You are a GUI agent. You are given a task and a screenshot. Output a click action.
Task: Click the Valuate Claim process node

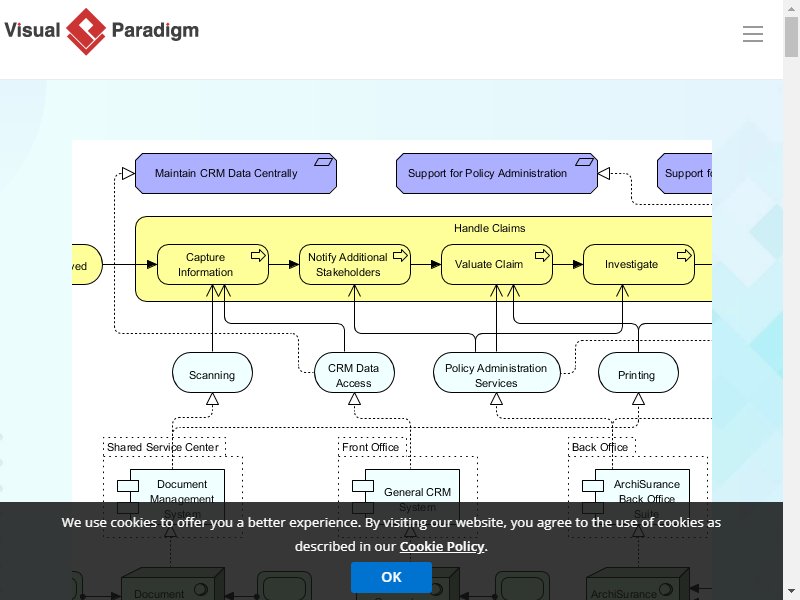tap(496, 264)
